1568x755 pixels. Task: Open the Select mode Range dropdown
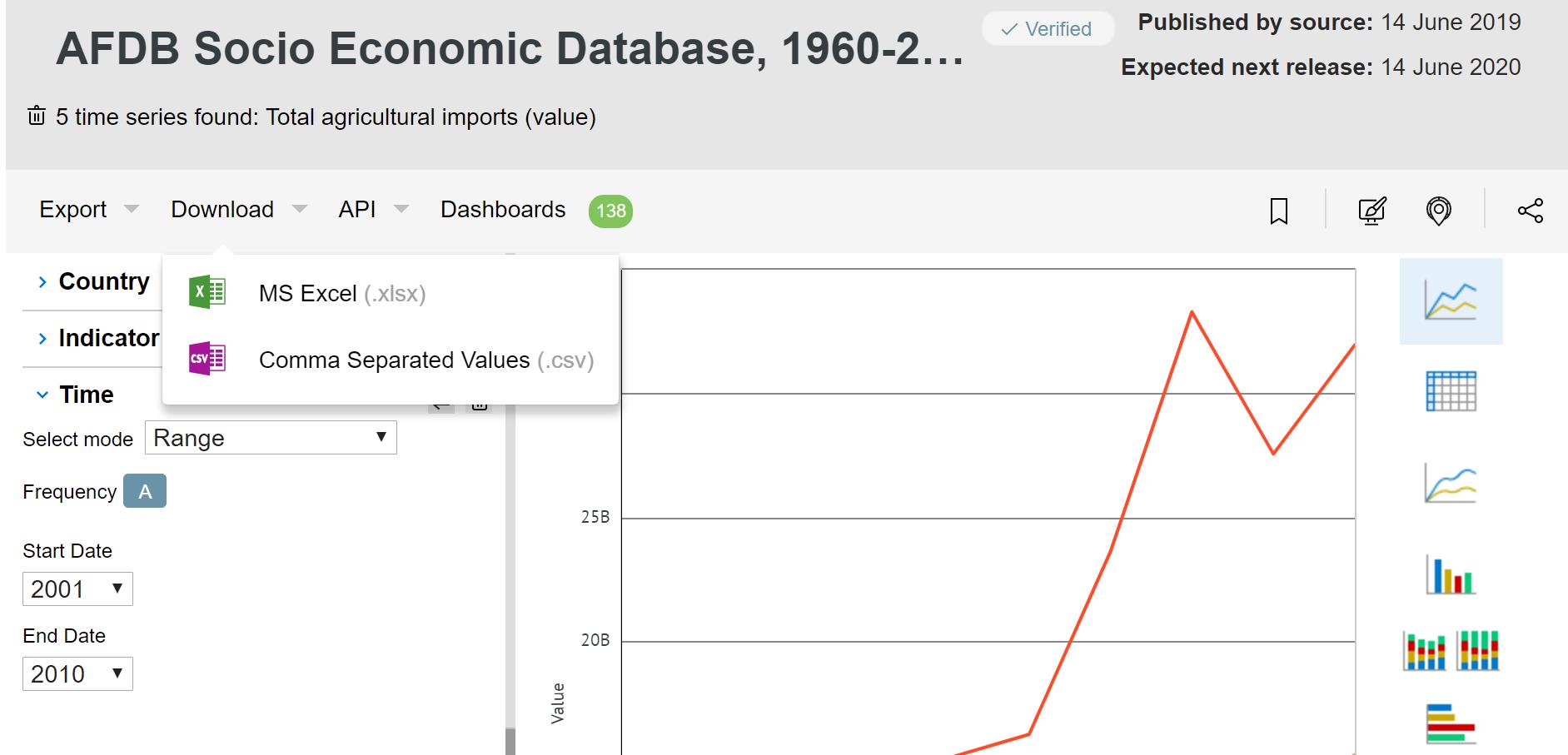coord(271,438)
